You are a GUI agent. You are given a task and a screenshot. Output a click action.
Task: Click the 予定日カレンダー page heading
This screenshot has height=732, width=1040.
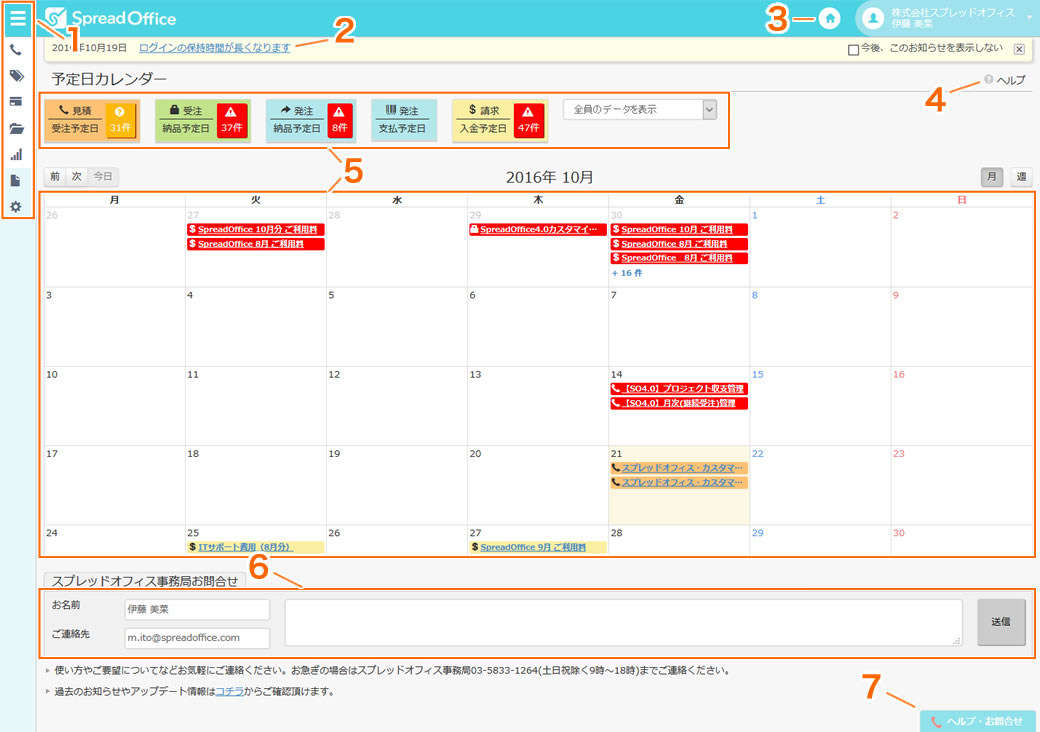[109, 80]
